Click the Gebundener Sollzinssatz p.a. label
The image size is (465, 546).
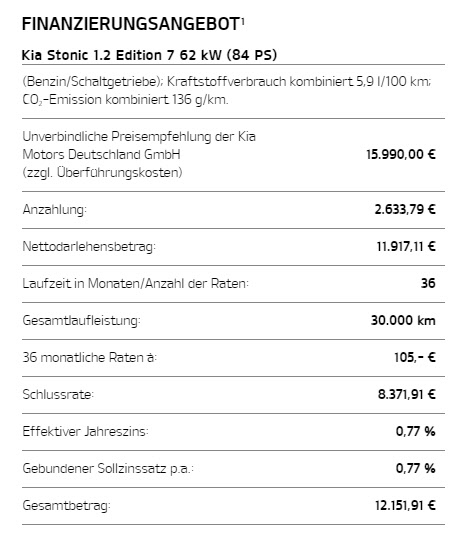tap(108, 469)
